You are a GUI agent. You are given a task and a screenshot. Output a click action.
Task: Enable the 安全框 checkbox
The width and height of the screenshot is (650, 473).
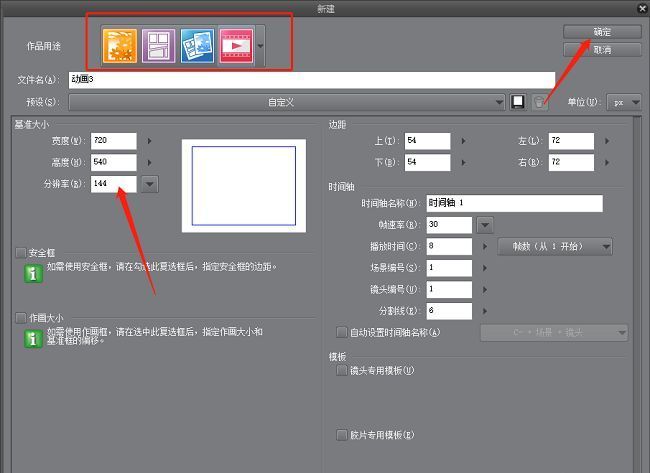(21, 253)
